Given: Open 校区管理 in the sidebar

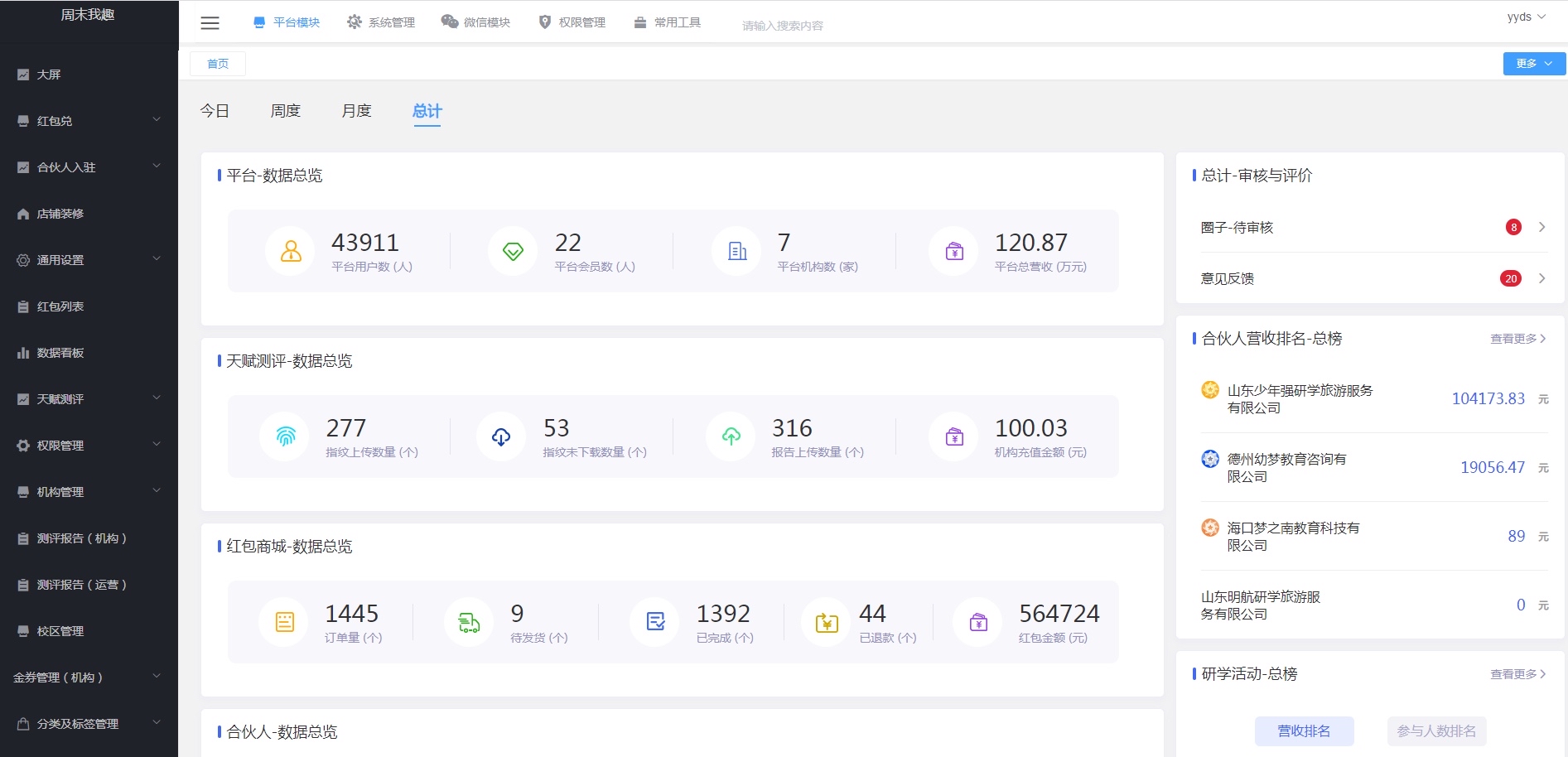Looking at the screenshot, I should [89, 631].
